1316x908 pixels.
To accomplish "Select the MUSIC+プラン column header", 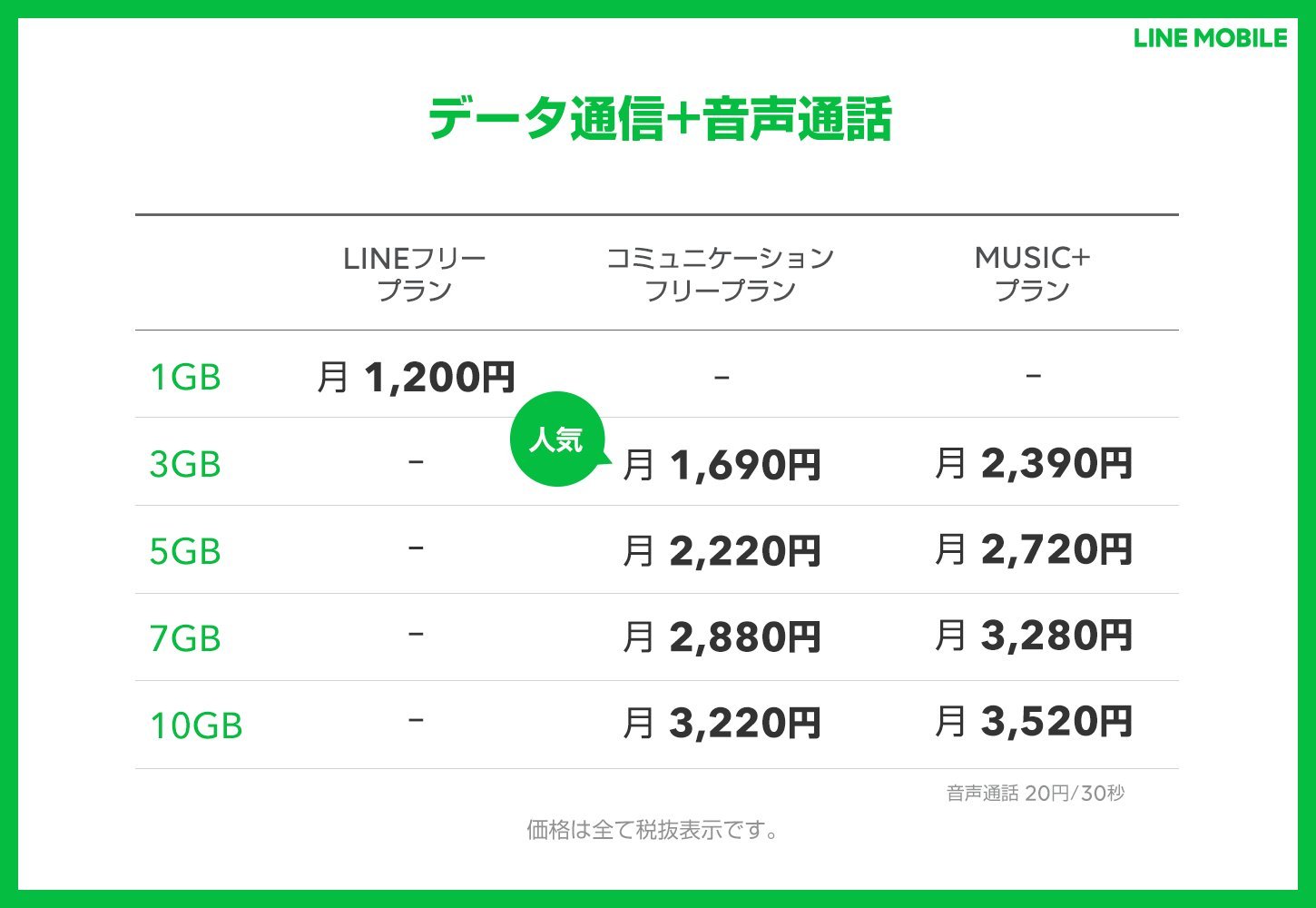I will coord(1032,274).
